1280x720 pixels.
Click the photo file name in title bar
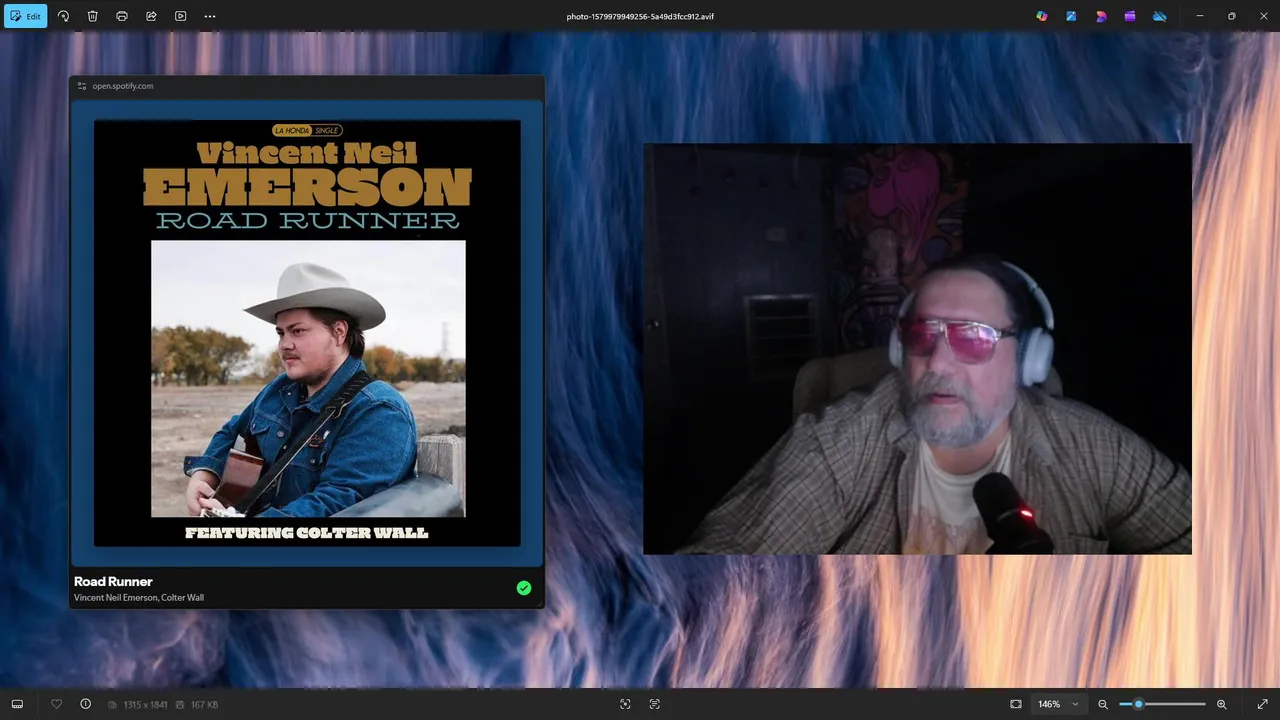tap(640, 17)
